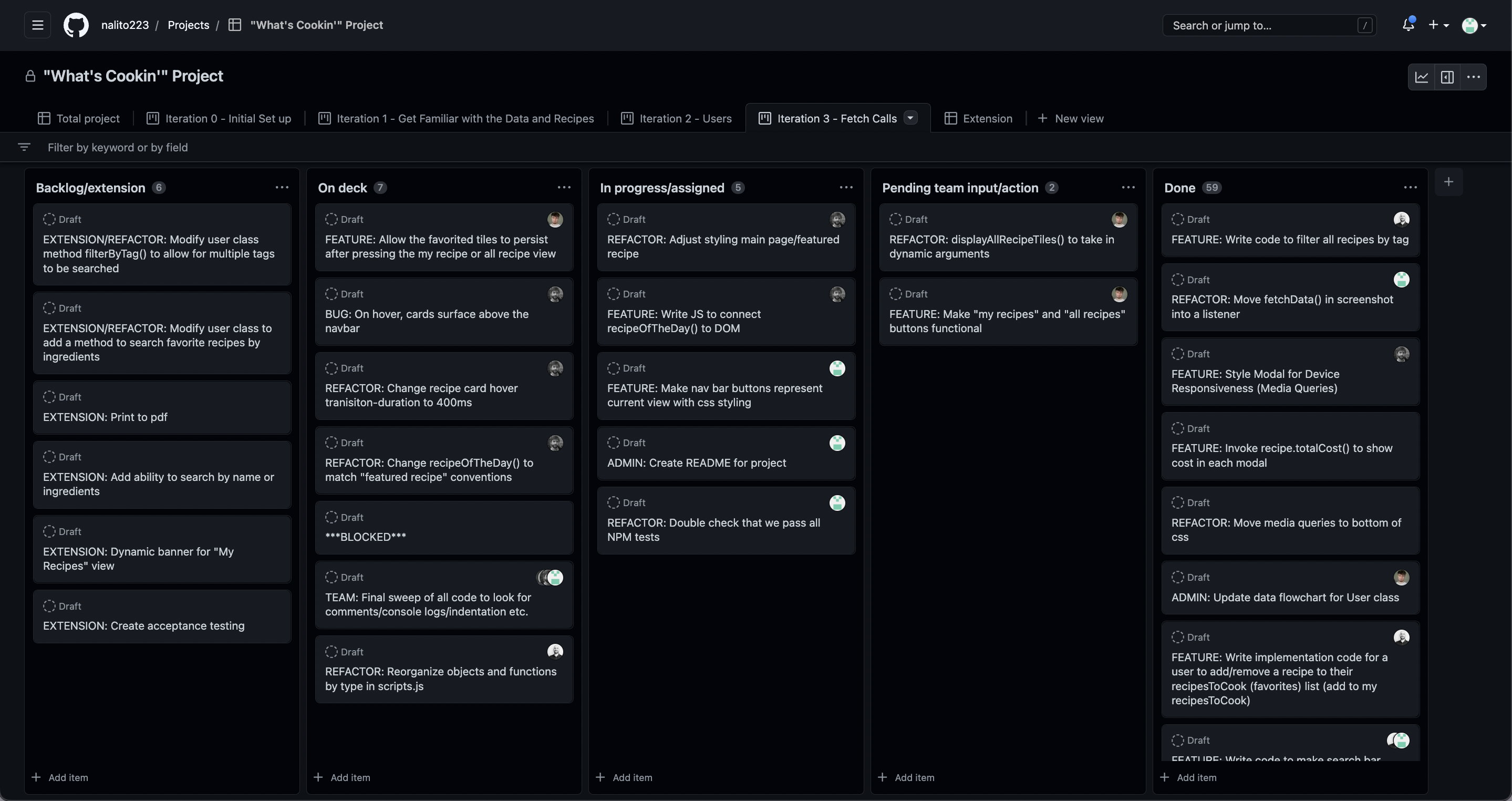
Task: Click assignee avatar on BUG hover card
Action: point(555,294)
